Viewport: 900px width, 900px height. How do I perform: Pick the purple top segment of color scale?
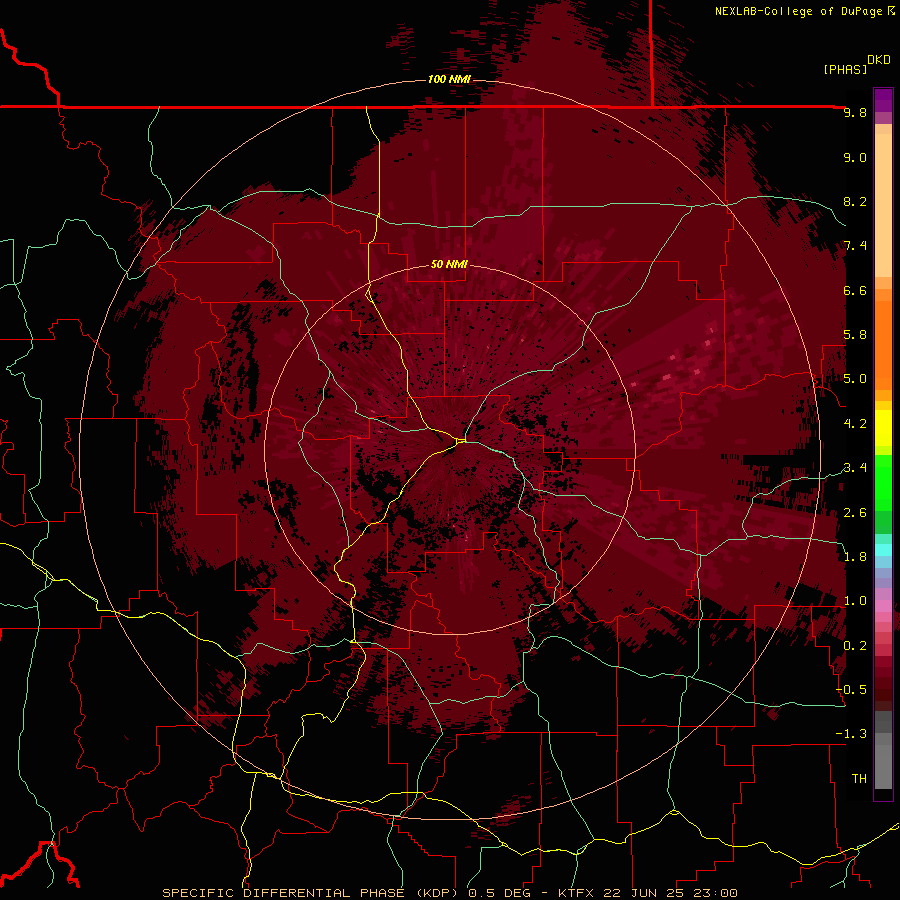coord(883,100)
